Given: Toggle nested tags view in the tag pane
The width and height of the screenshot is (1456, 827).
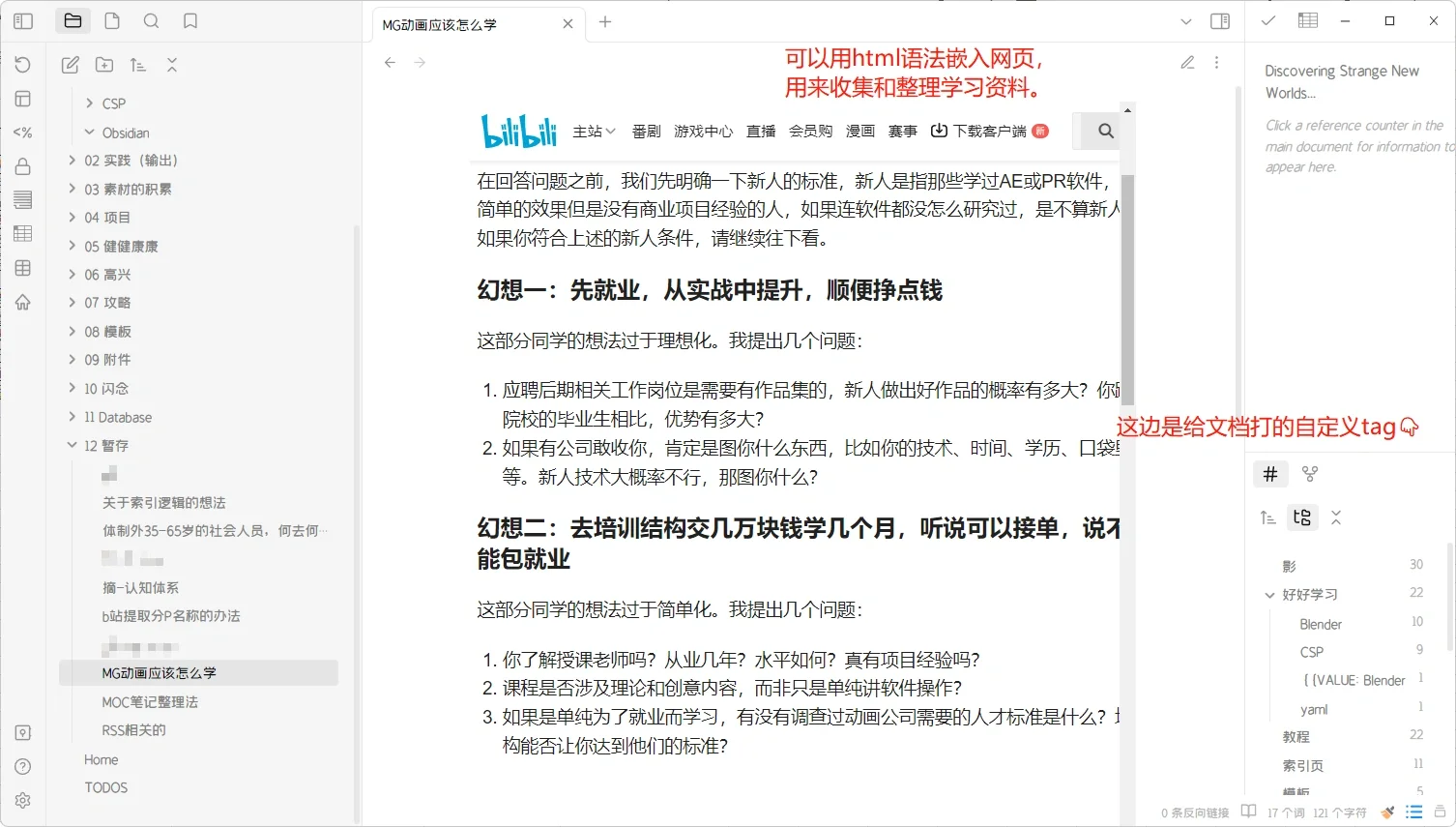Looking at the screenshot, I should [1302, 517].
